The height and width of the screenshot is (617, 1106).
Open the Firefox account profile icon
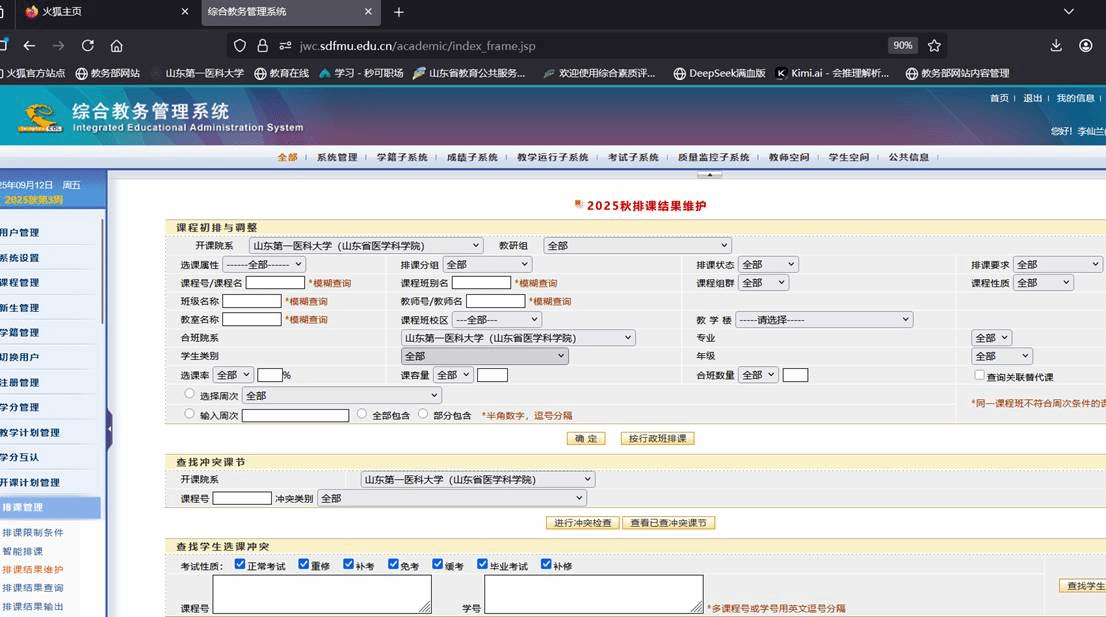click(x=1086, y=45)
